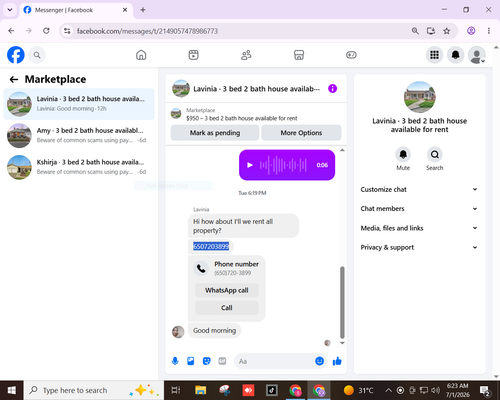Open conversation information purple icon

point(332,89)
